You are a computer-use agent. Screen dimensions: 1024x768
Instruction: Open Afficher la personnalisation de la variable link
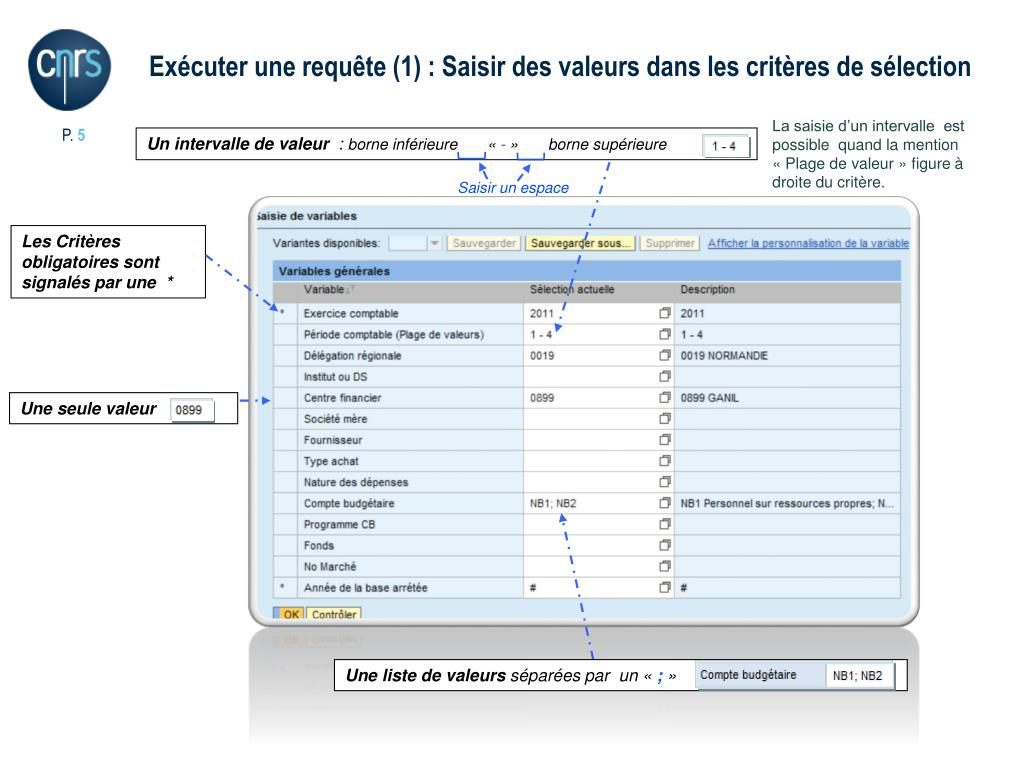pyautogui.click(x=808, y=243)
